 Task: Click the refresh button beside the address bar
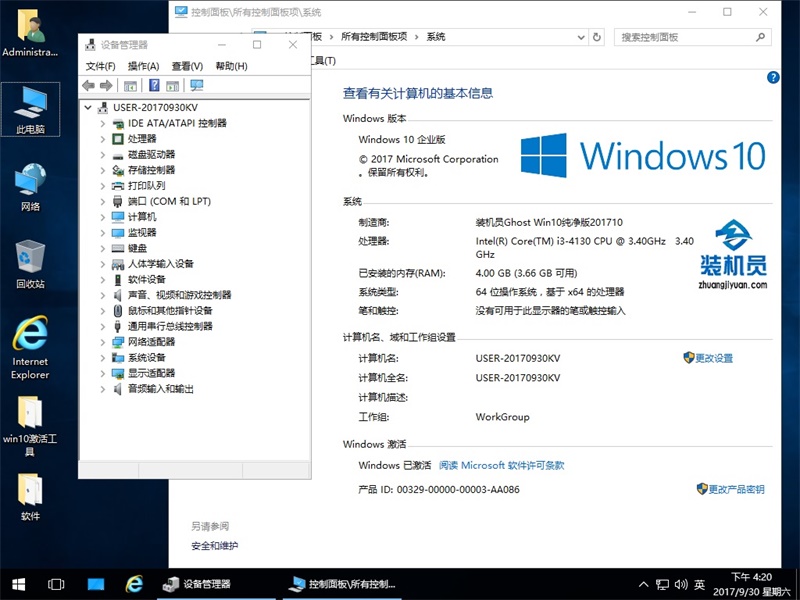[x=597, y=37]
